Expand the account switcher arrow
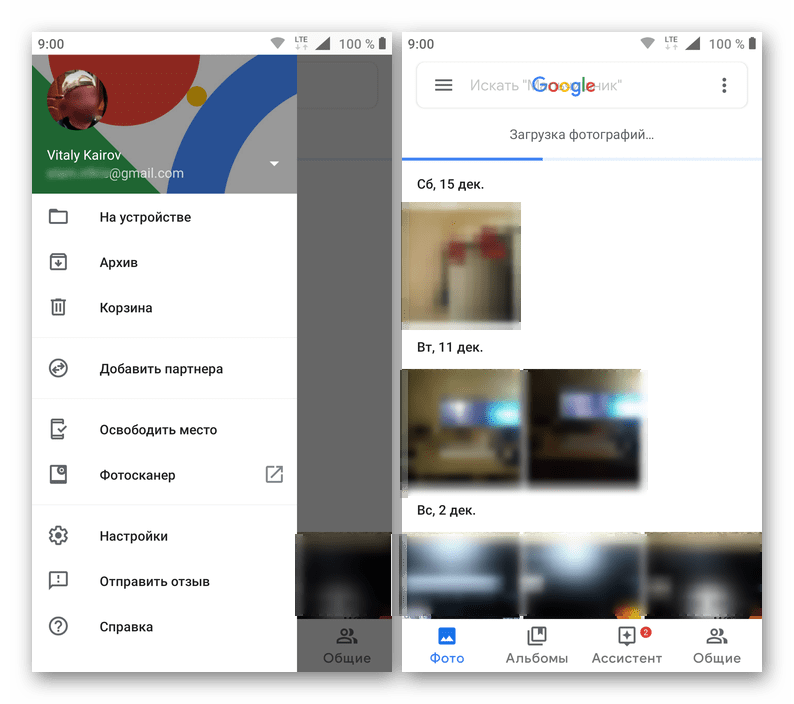Image resolution: width=794 pixels, height=704 pixels. (274, 163)
